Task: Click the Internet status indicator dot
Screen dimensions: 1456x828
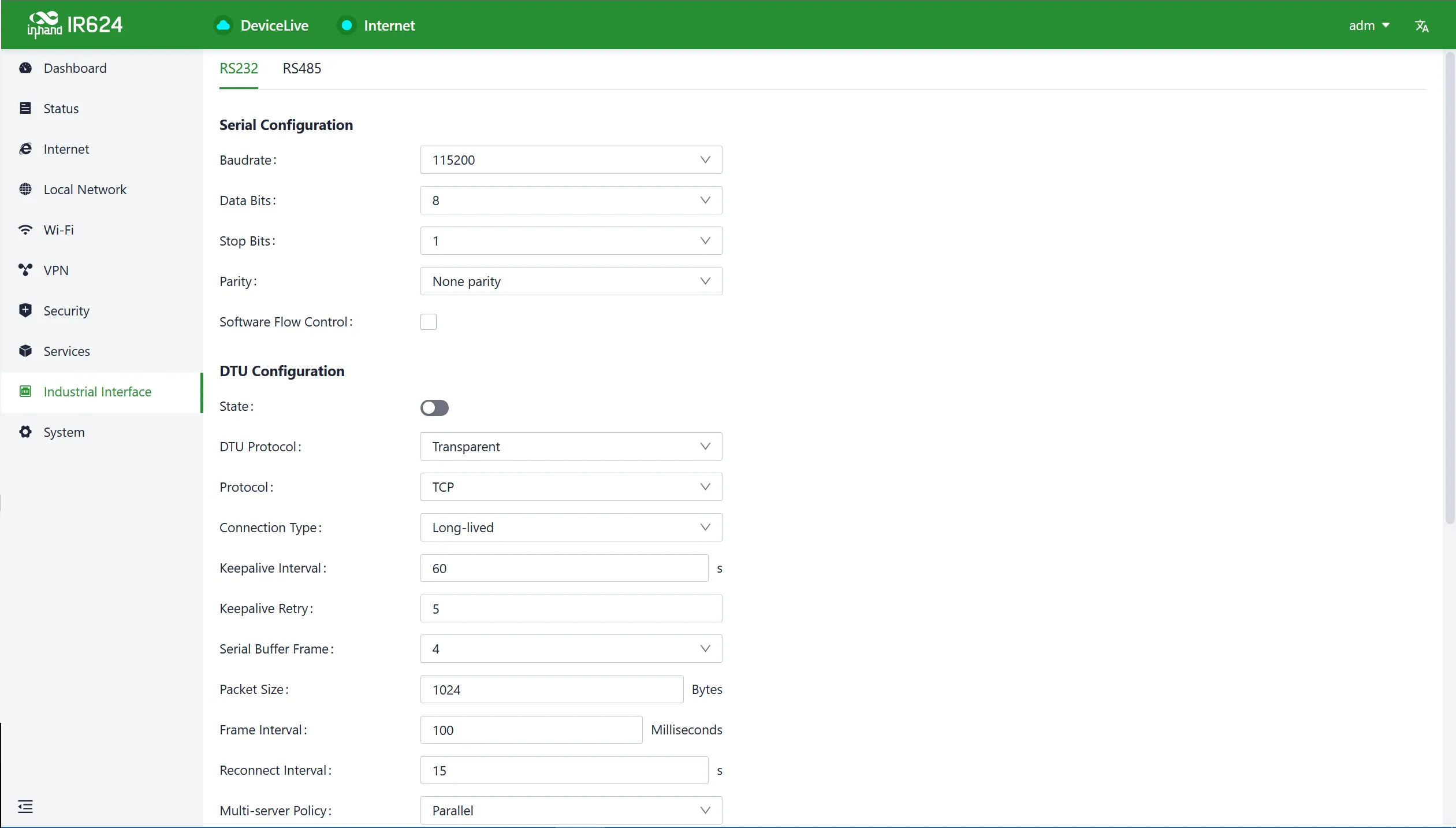Action: 347,25
